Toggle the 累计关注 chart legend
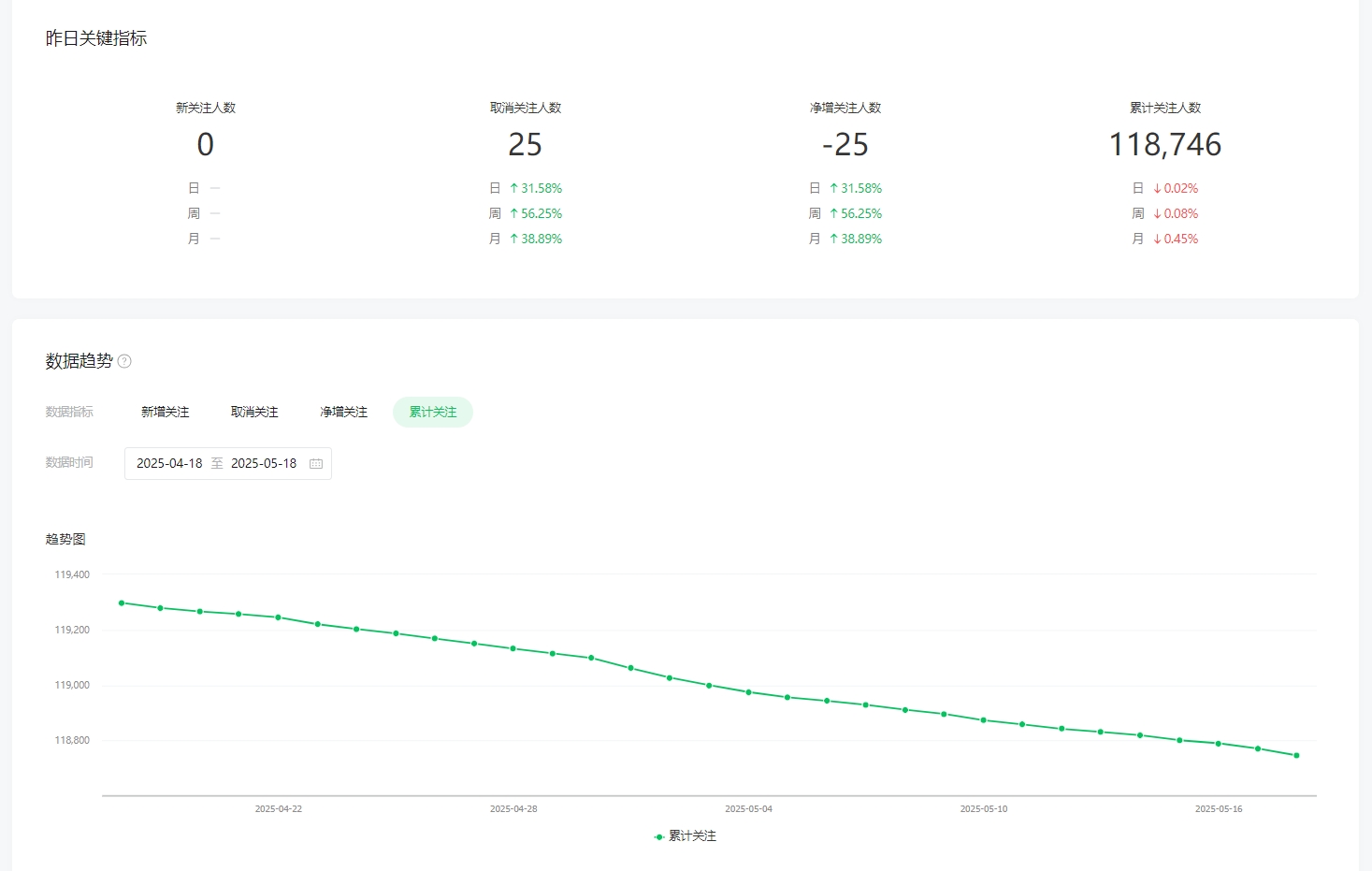This screenshot has height=871, width=1372. pos(685,836)
